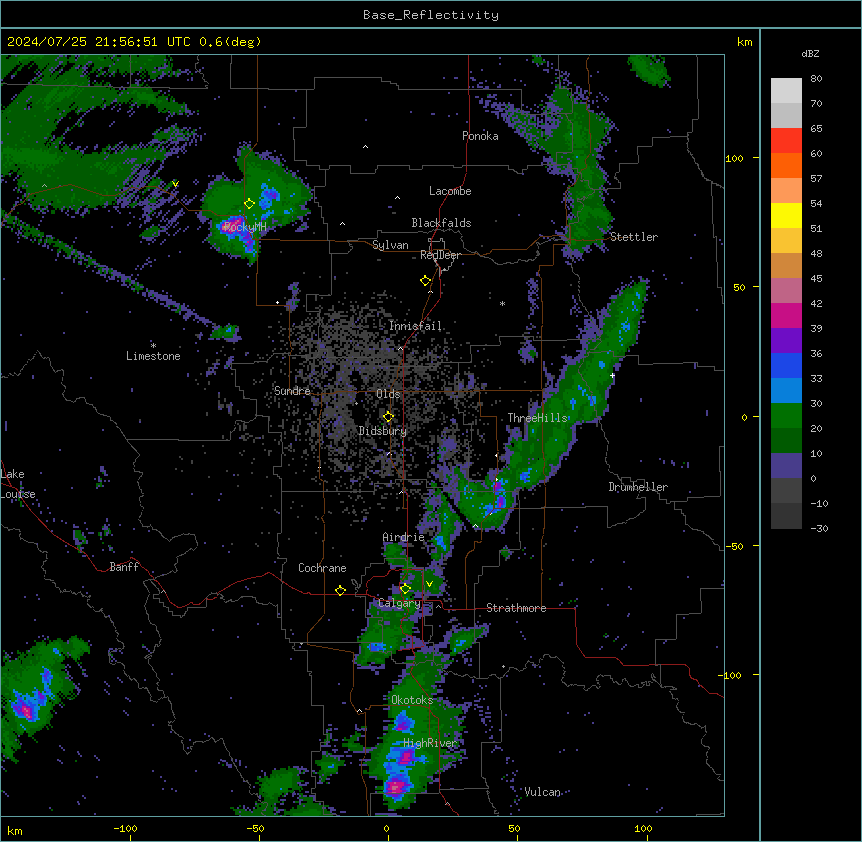The height and width of the screenshot is (842, 862).
Task: Click the HighRiver town label
Action: [x=430, y=743]
